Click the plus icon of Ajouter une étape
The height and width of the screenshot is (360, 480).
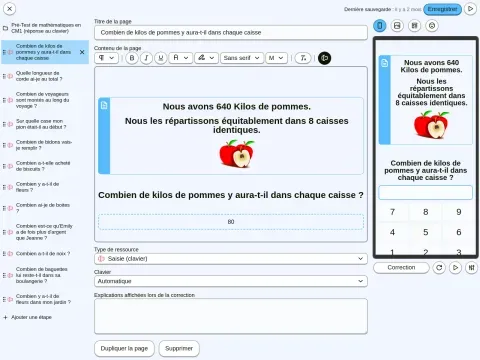5,318
